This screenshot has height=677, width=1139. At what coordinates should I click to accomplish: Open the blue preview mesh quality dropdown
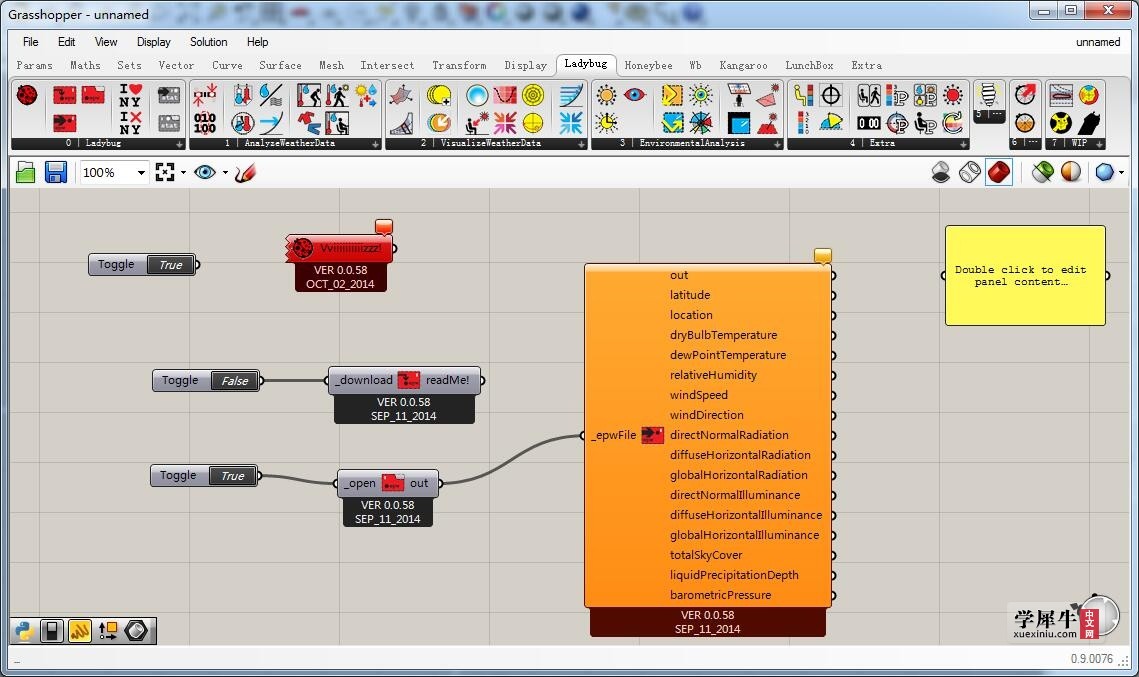[1122, 173]
